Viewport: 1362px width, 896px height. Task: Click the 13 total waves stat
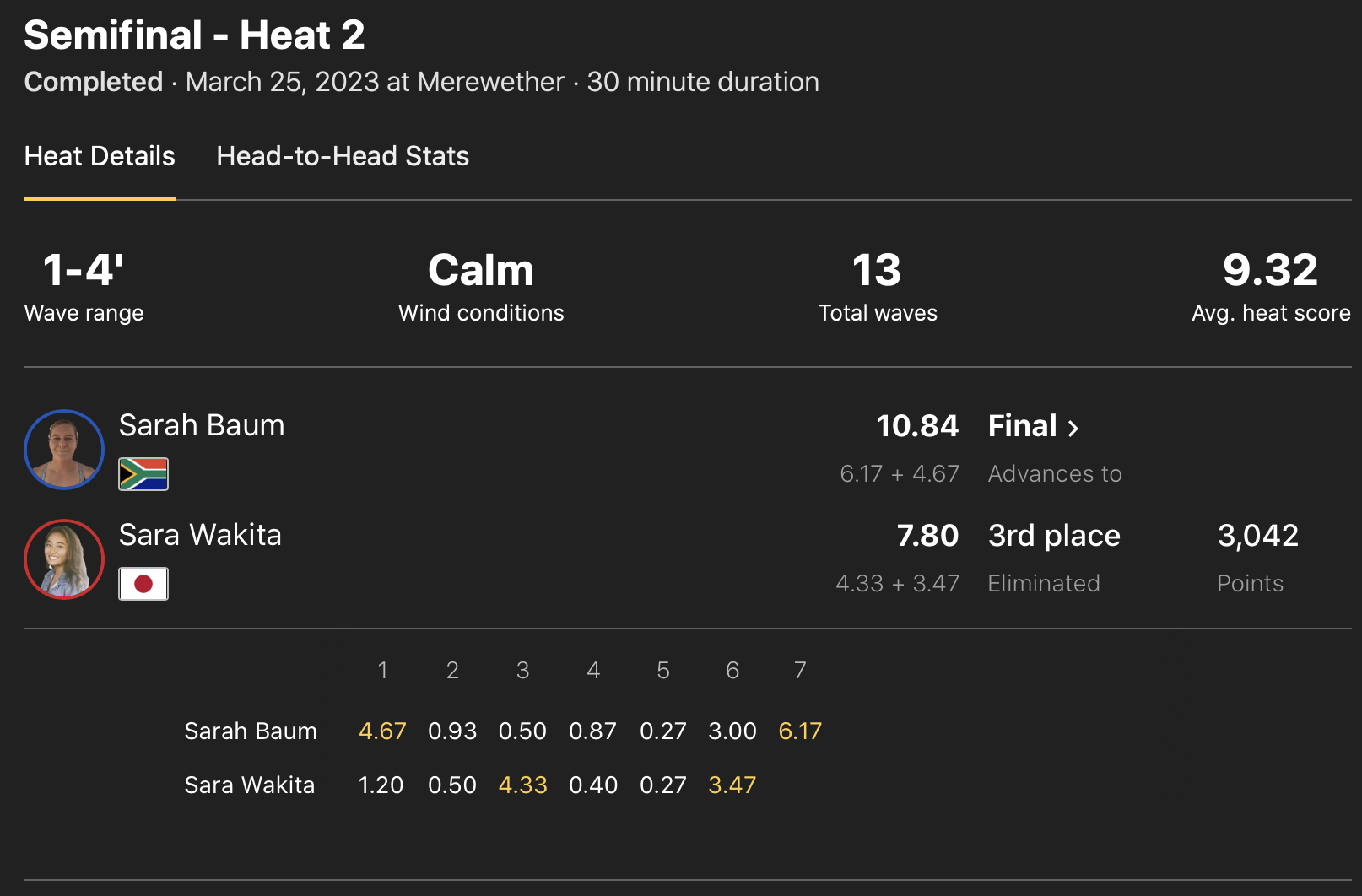point(877,271)
